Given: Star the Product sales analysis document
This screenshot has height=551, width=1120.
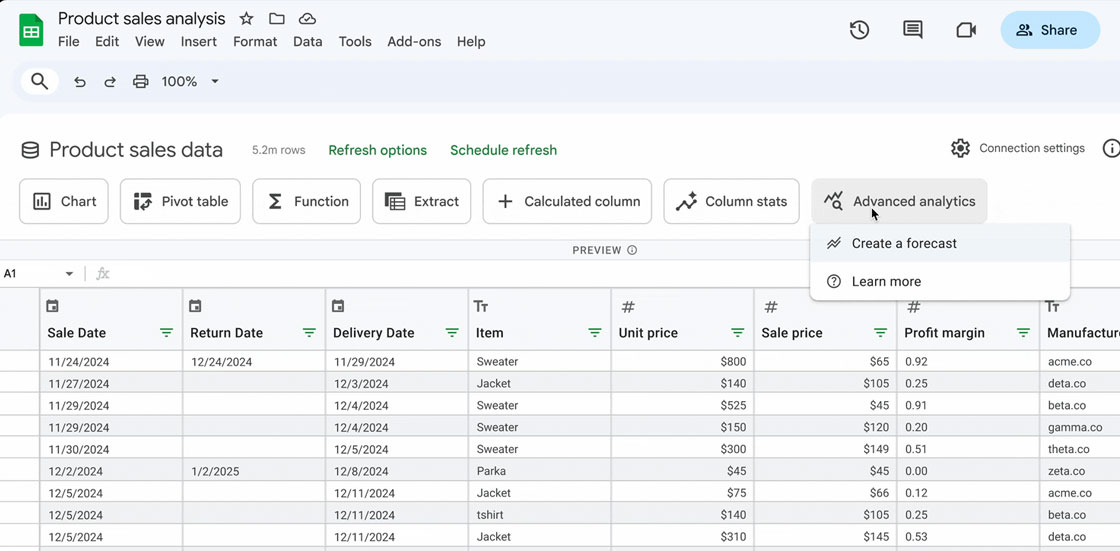Looking at the screenshot, I should pos(247,19).
